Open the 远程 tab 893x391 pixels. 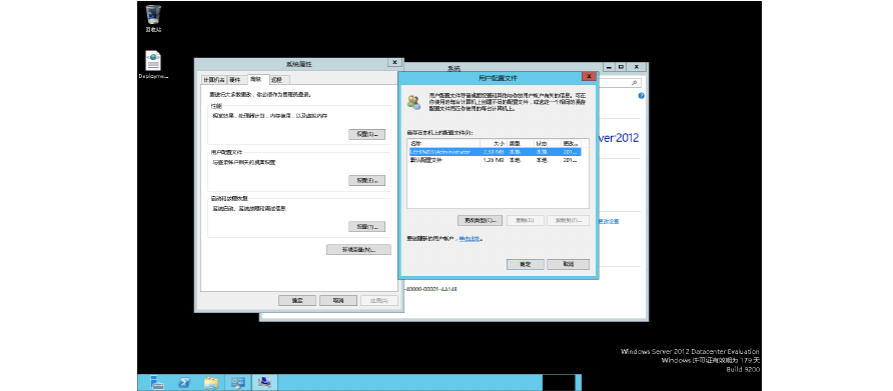277,80
